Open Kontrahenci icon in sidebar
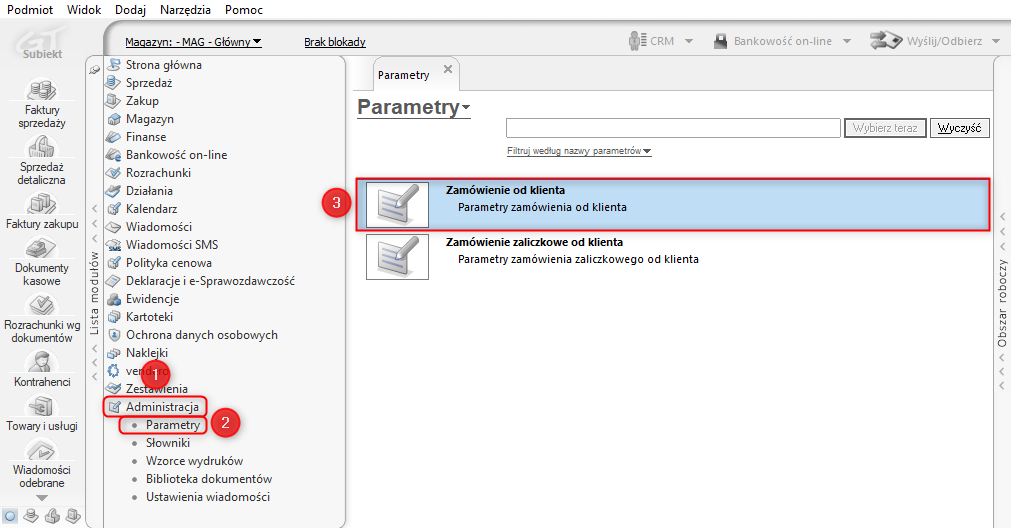Image resolution: width=1011 pixels, height=528 pixels. click(42, 362)
